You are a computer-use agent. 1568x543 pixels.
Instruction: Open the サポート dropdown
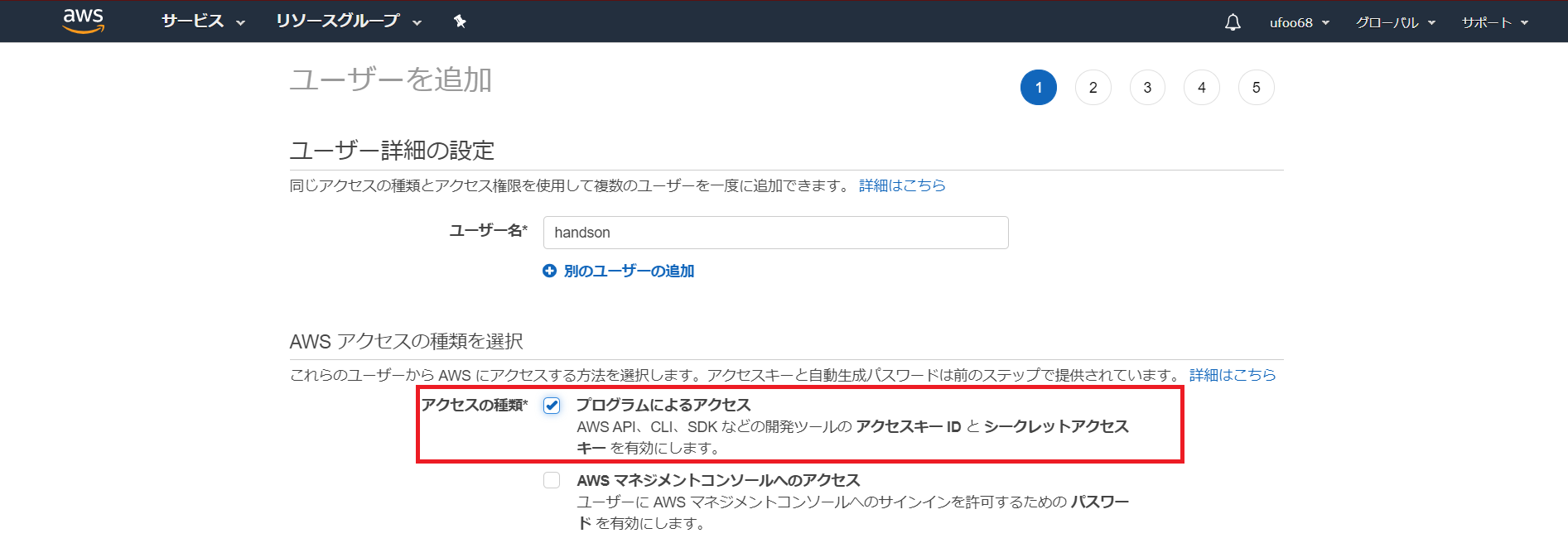(x=1495, y=22)
